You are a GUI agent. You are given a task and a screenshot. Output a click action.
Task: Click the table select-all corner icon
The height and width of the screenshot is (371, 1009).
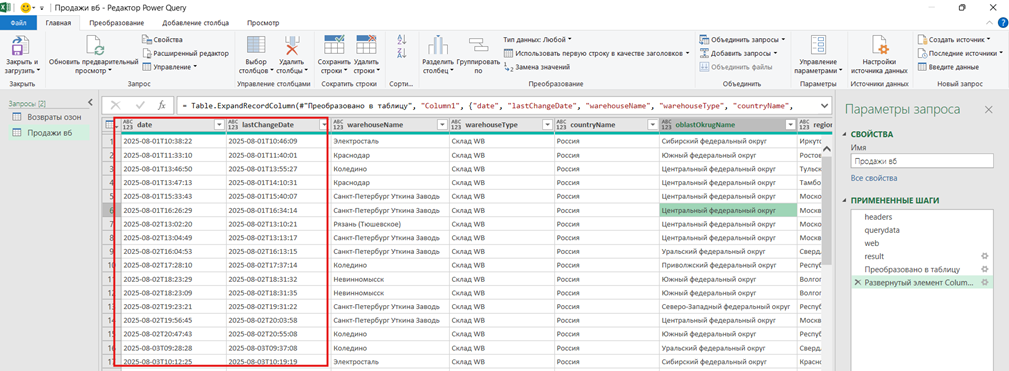pyautogui.click(x=108, y=125)
